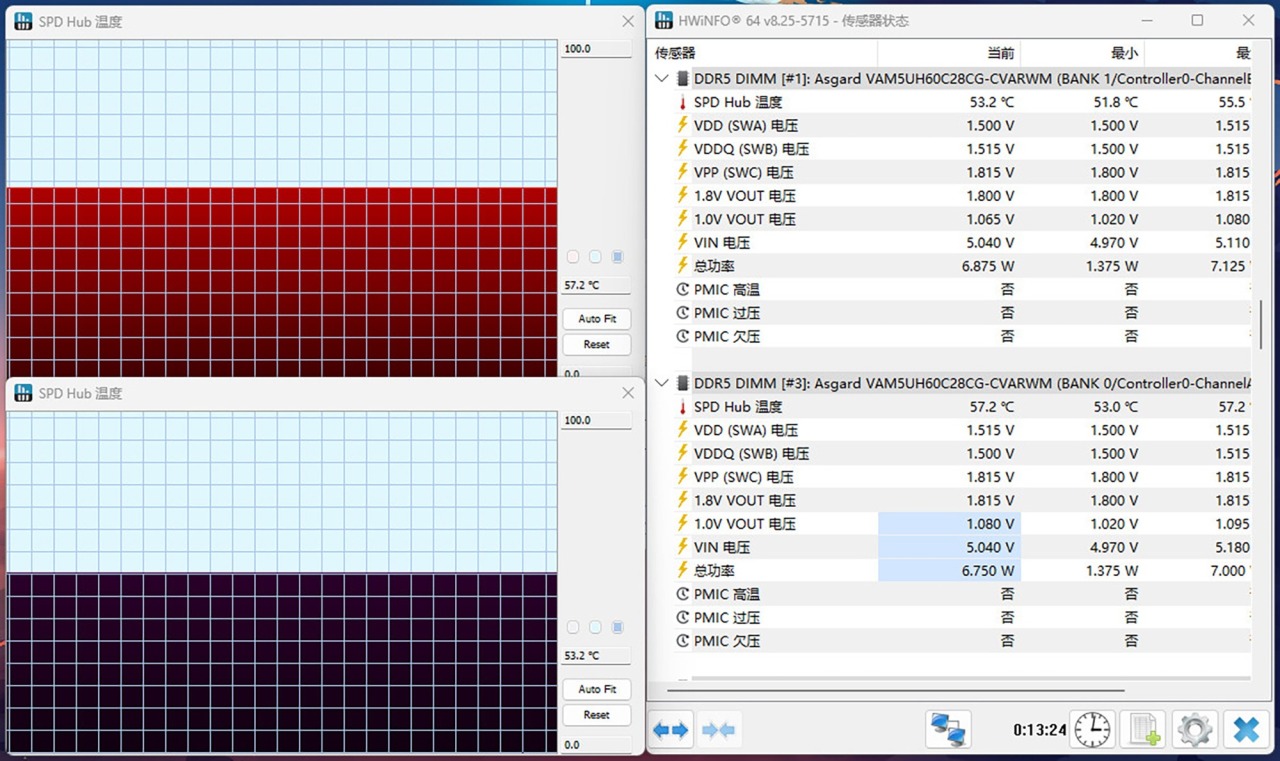Click the blue expand-columns arrows icon
Screen dimensions: 1280x761
click(670, 730)
